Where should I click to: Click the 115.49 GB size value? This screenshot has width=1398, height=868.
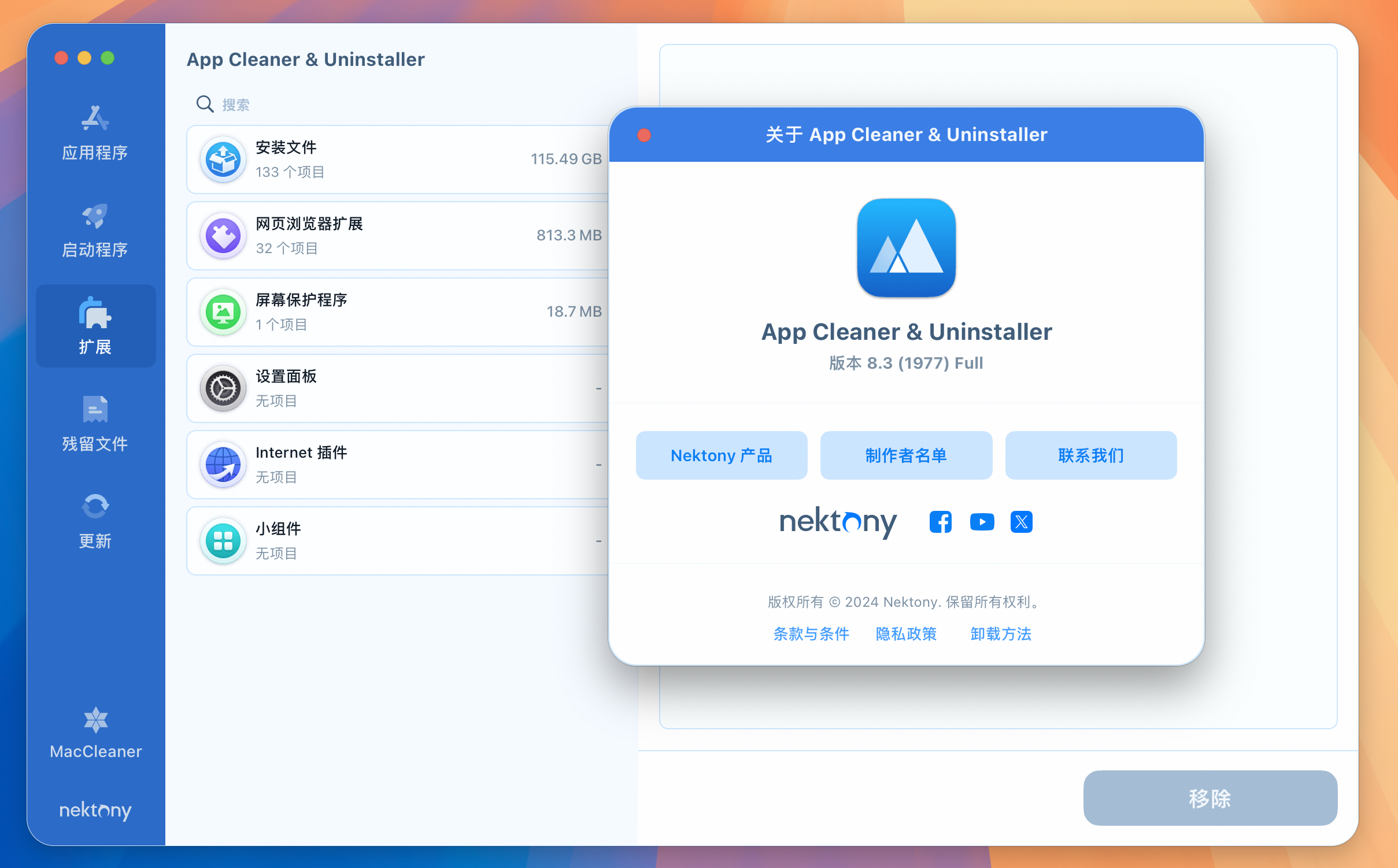566,159
